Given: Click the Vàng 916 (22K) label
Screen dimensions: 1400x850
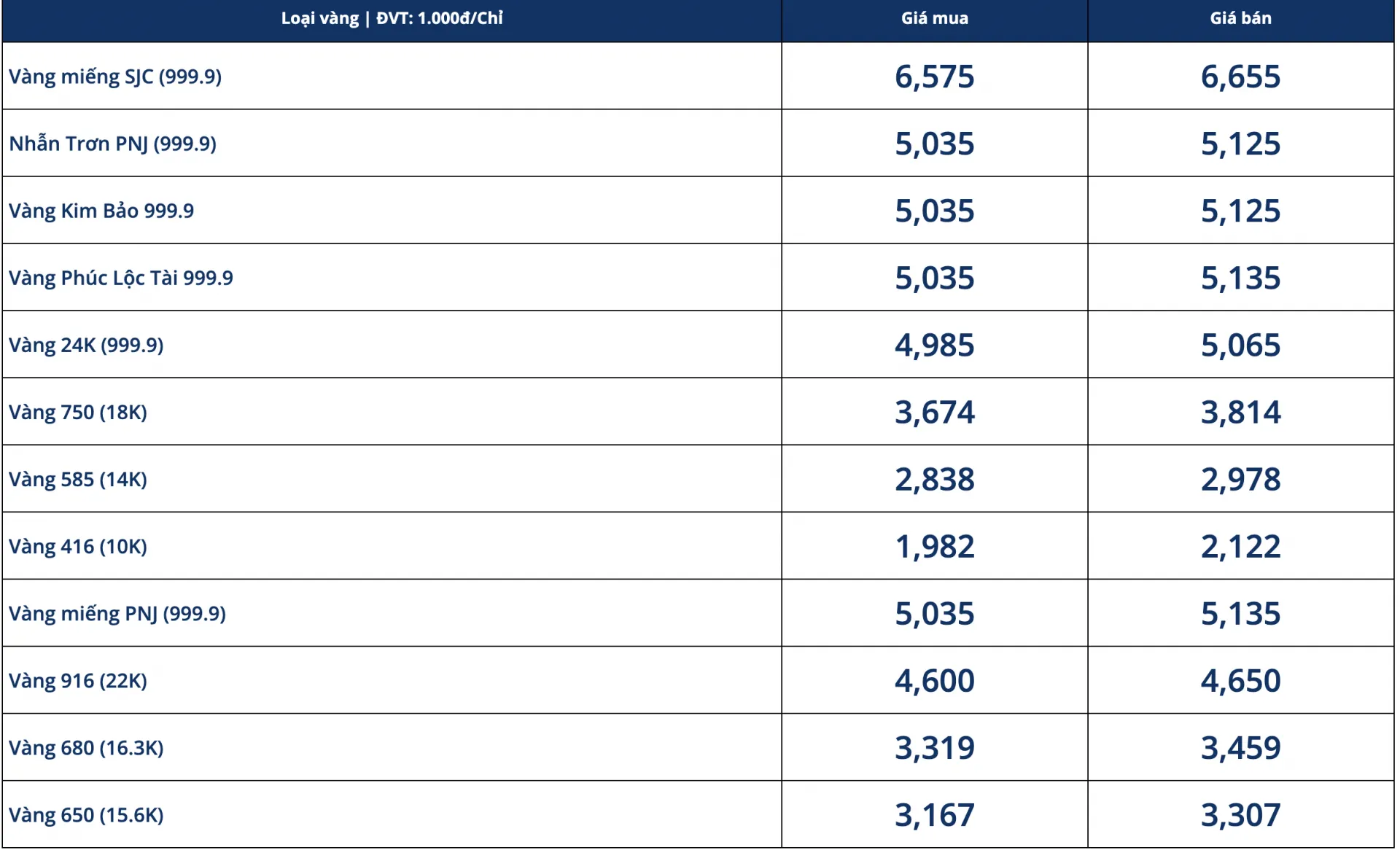Looking at the screenshot, I should click(78, 680).
